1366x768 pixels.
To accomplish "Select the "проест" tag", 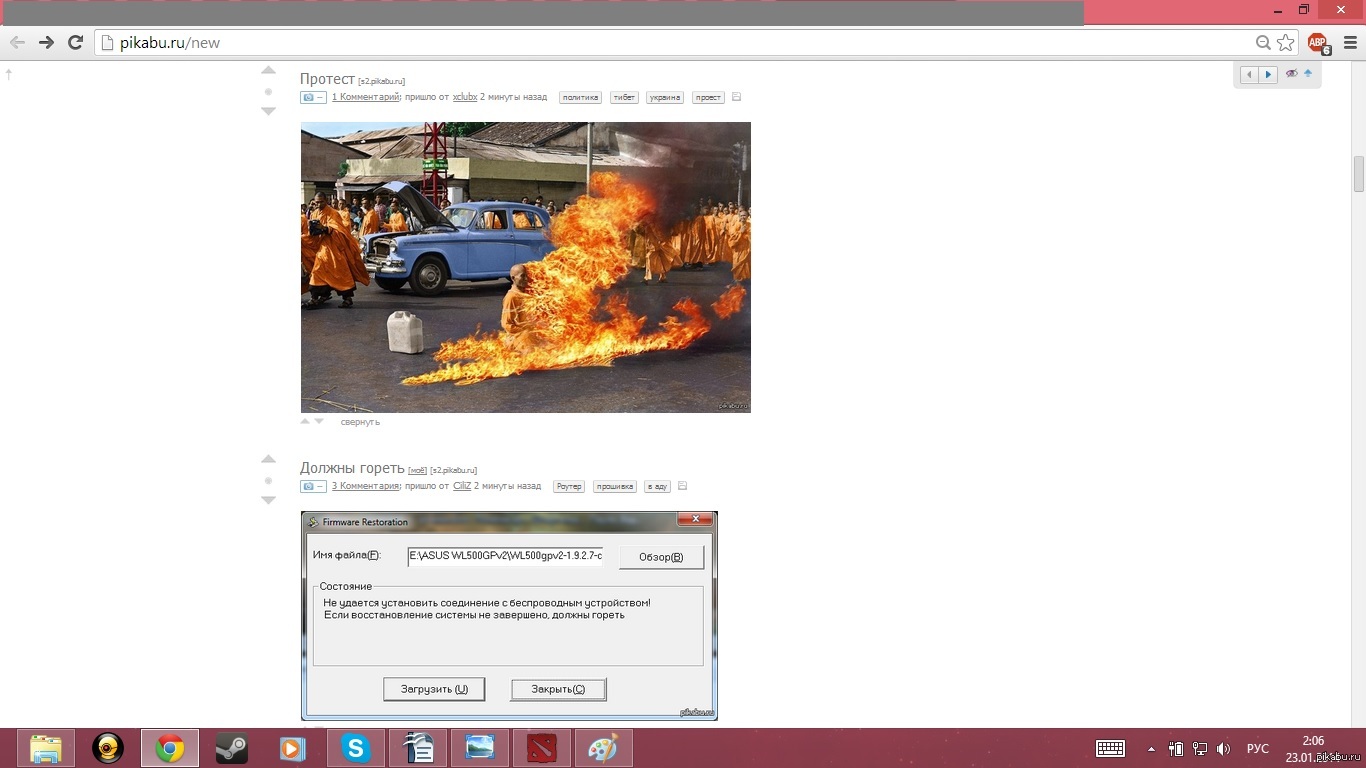I will [708, 97].
